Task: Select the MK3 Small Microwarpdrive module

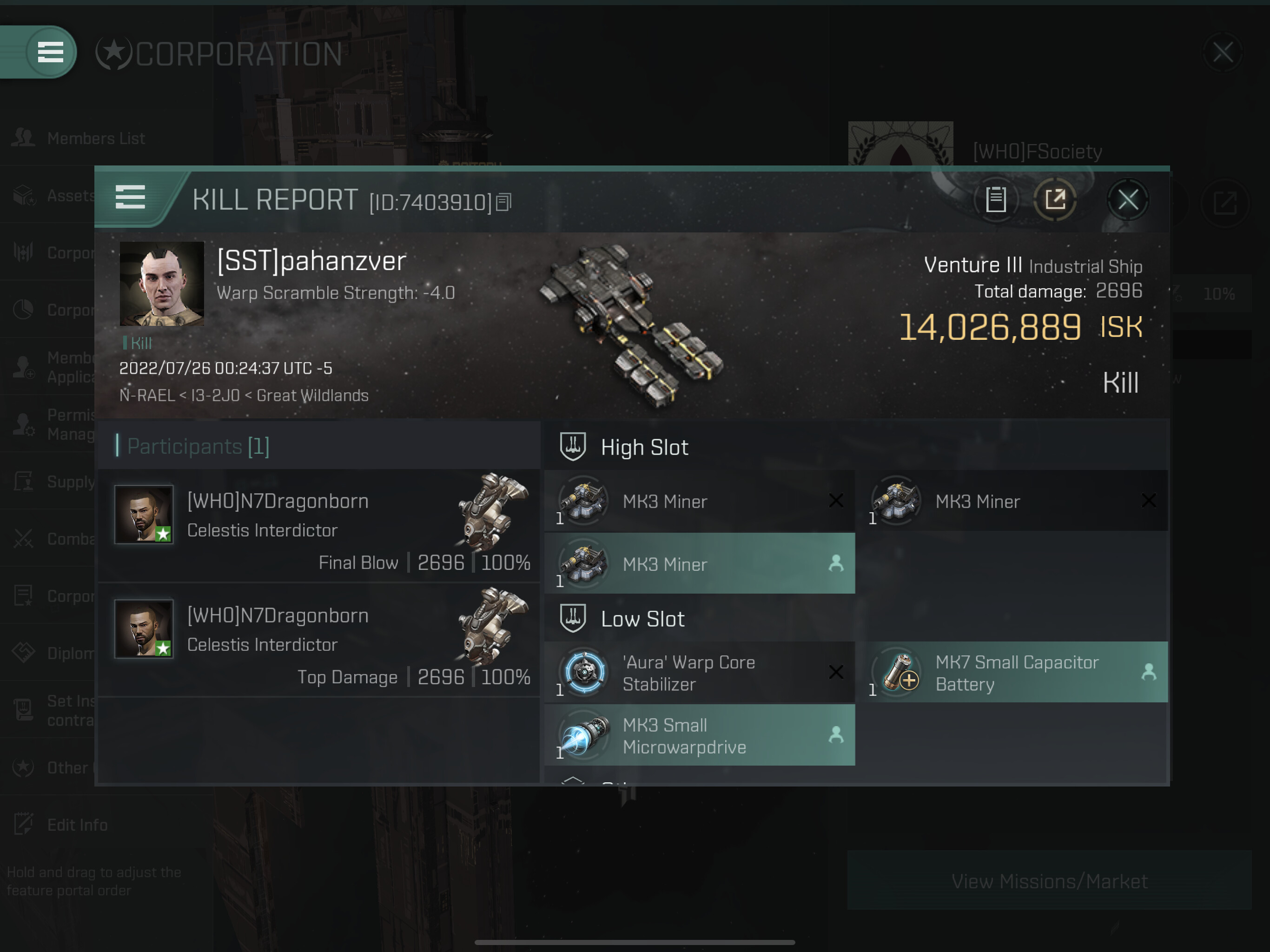Action: (x=699, y=735)
